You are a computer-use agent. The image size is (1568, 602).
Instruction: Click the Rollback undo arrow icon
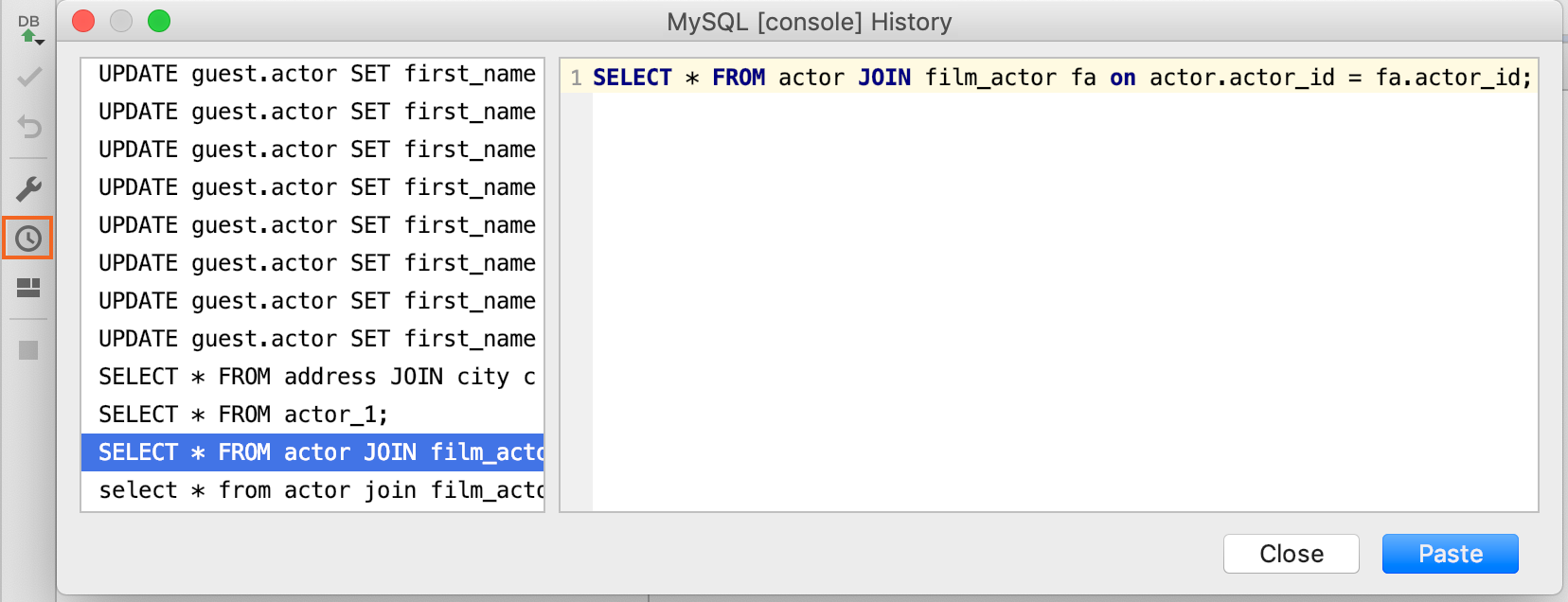click(x=29, y=127)
